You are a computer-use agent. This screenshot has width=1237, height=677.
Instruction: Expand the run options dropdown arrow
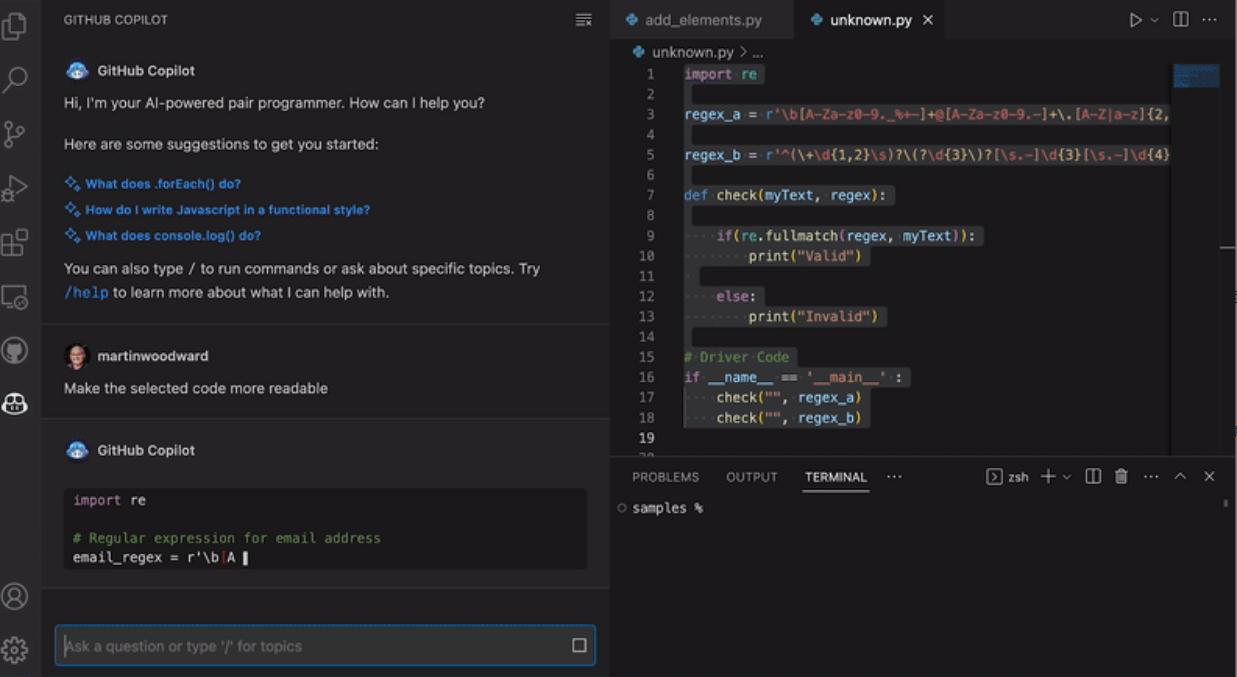pos(1154,20)
